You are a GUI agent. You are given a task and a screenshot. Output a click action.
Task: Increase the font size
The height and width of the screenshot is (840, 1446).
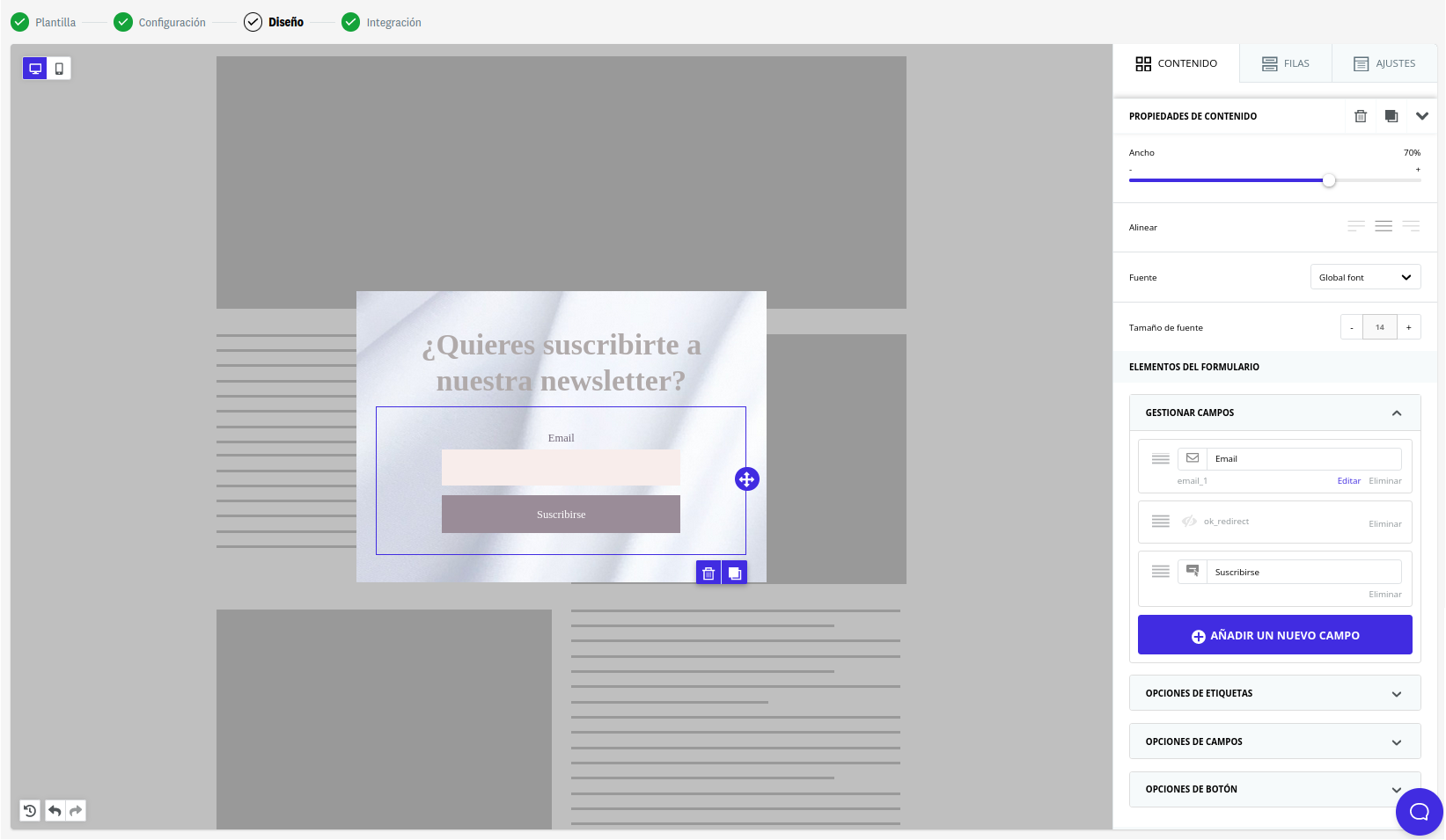[x=1409, y=327]
